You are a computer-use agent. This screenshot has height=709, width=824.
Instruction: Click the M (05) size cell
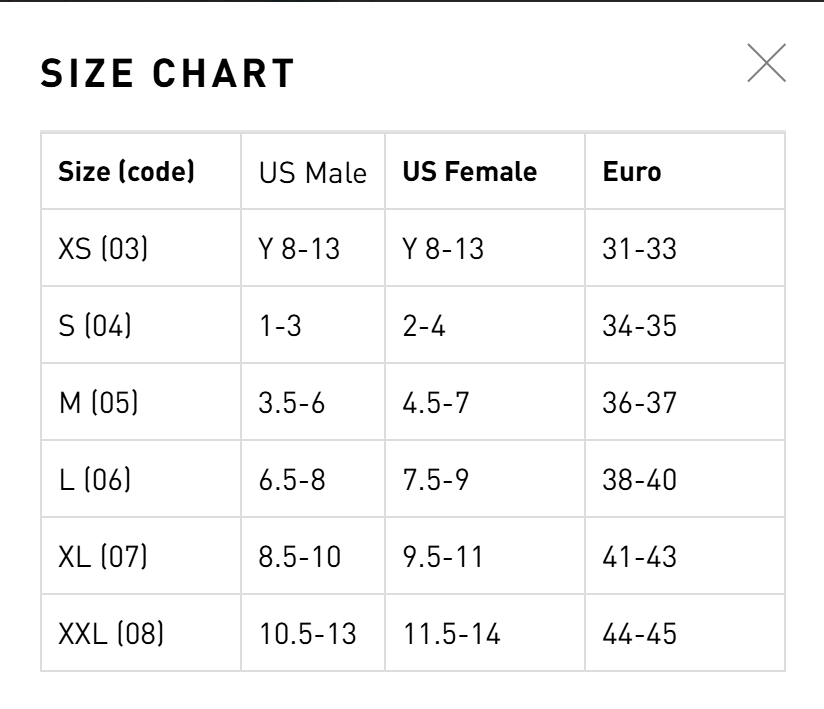tap(98, 403)
